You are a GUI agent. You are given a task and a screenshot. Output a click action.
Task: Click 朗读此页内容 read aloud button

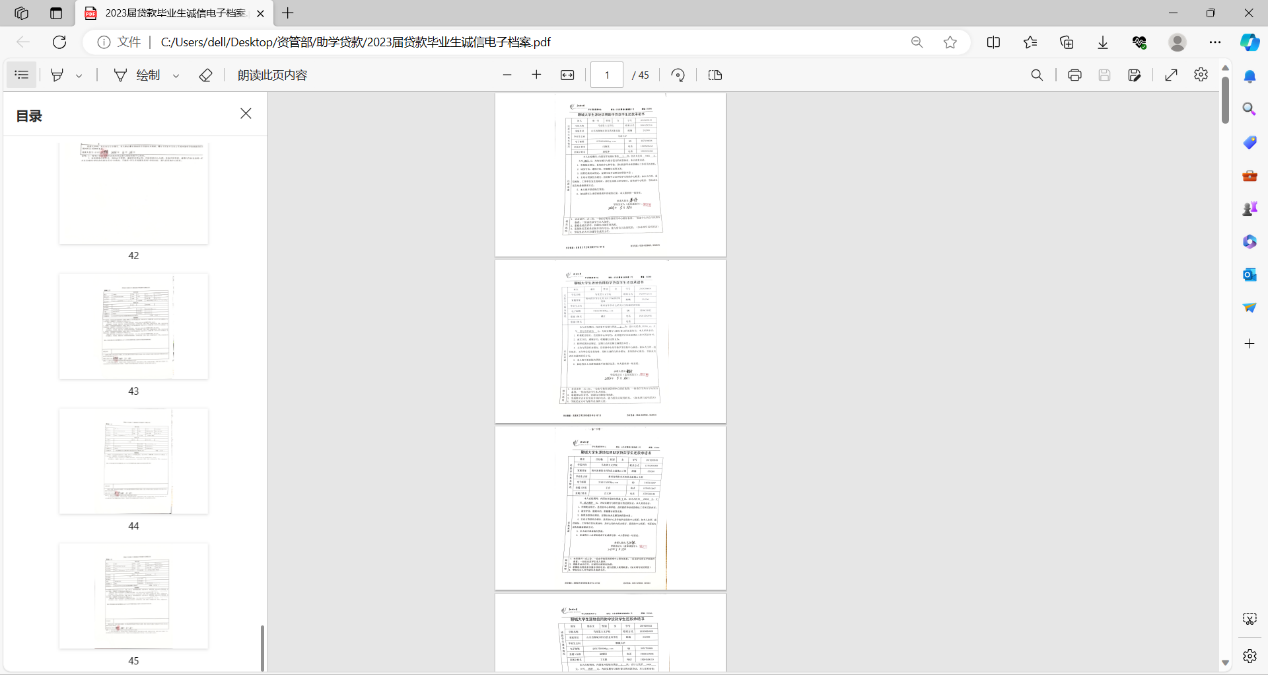pyautogui.click(x=272, y=75)
